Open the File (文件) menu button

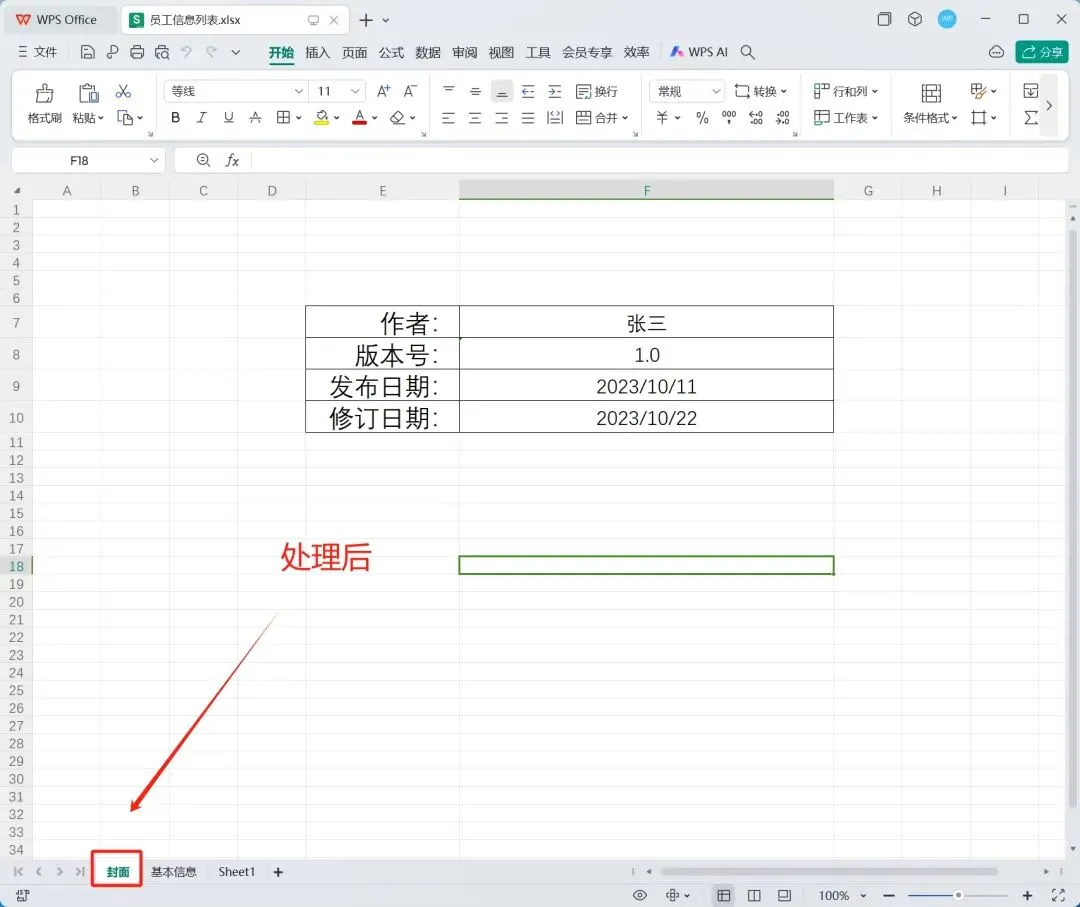pos(38,52)
